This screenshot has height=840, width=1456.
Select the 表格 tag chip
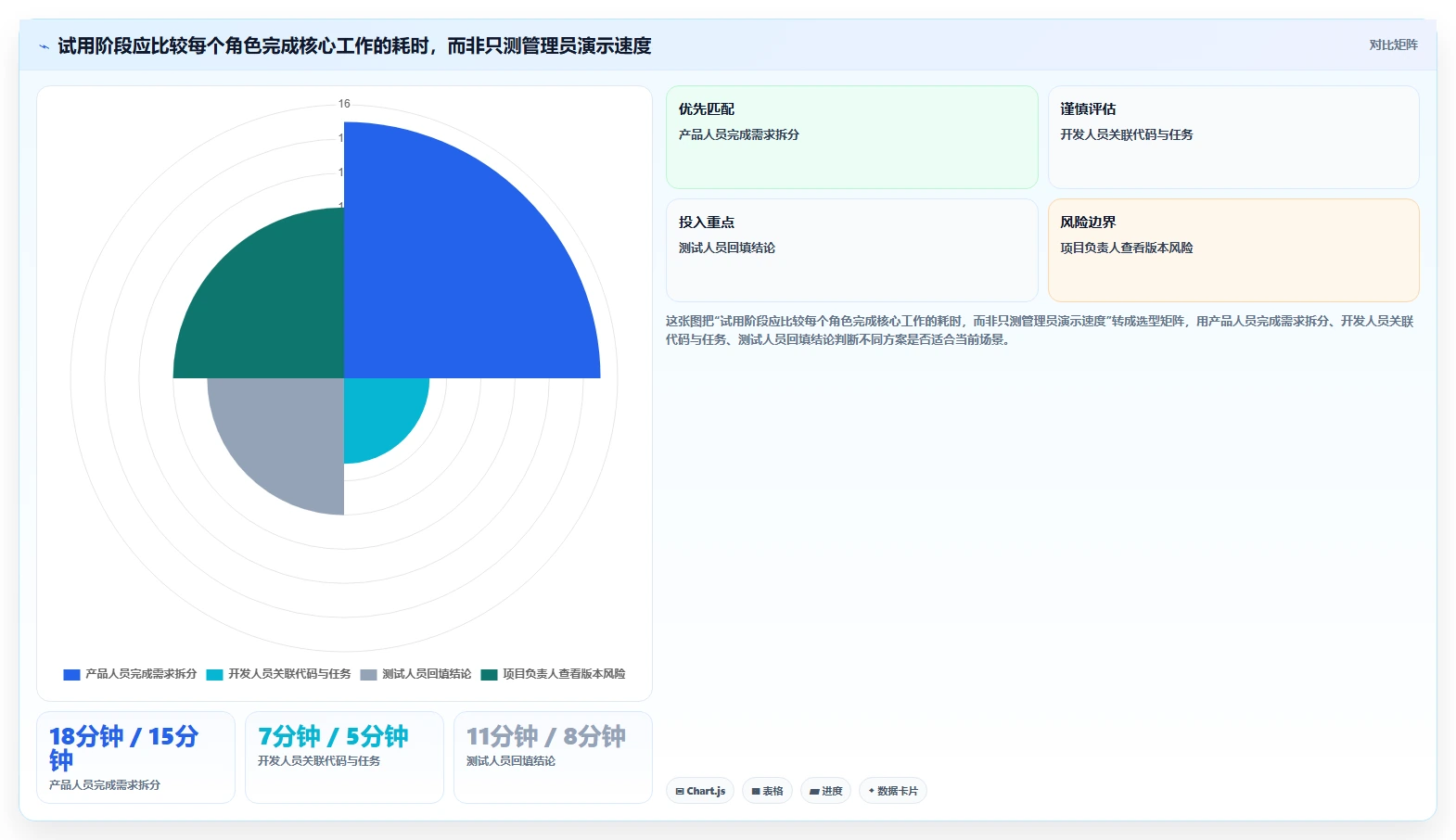767,791
